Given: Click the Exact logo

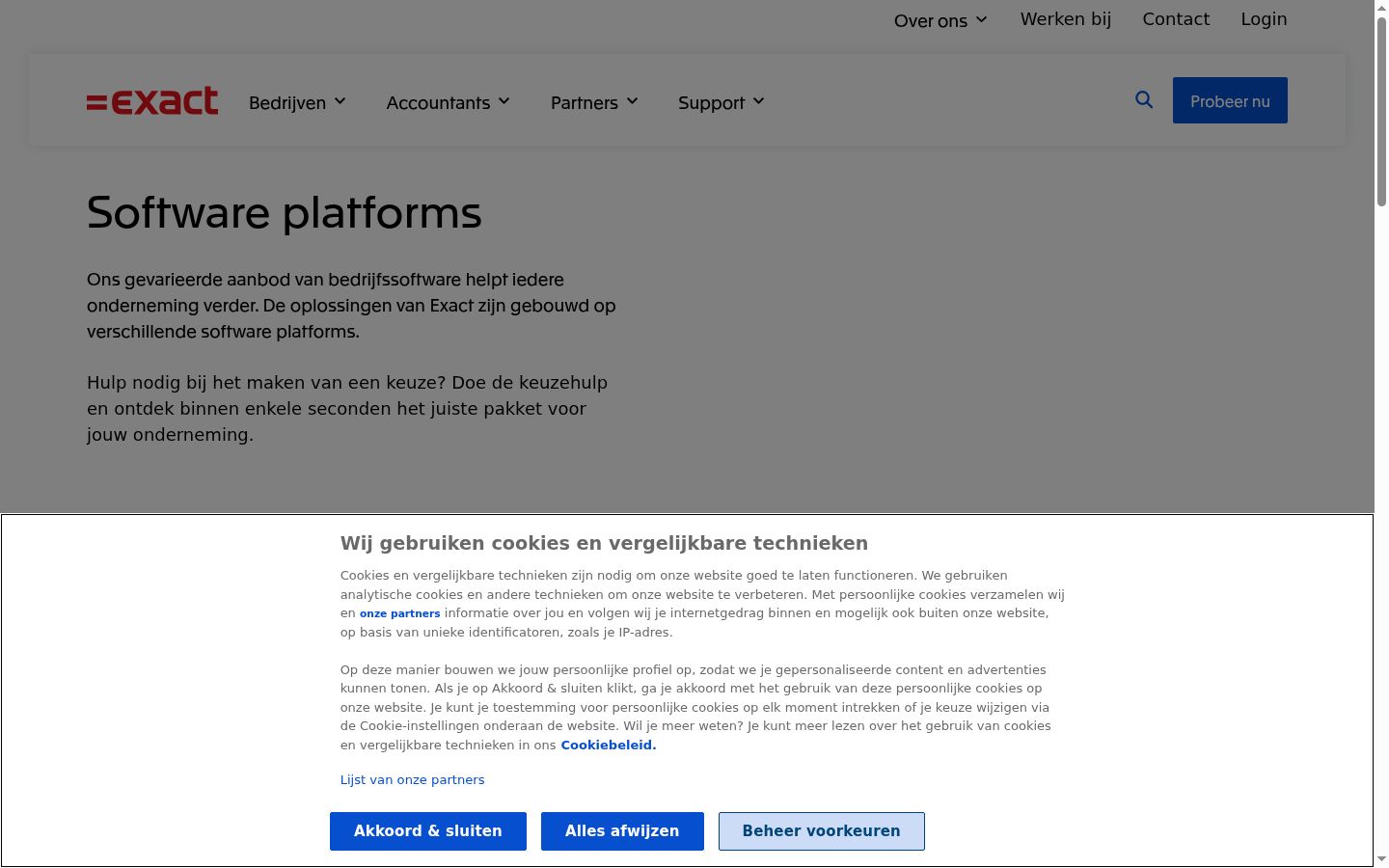Looking at the screenshot, I should click(152, 100).
